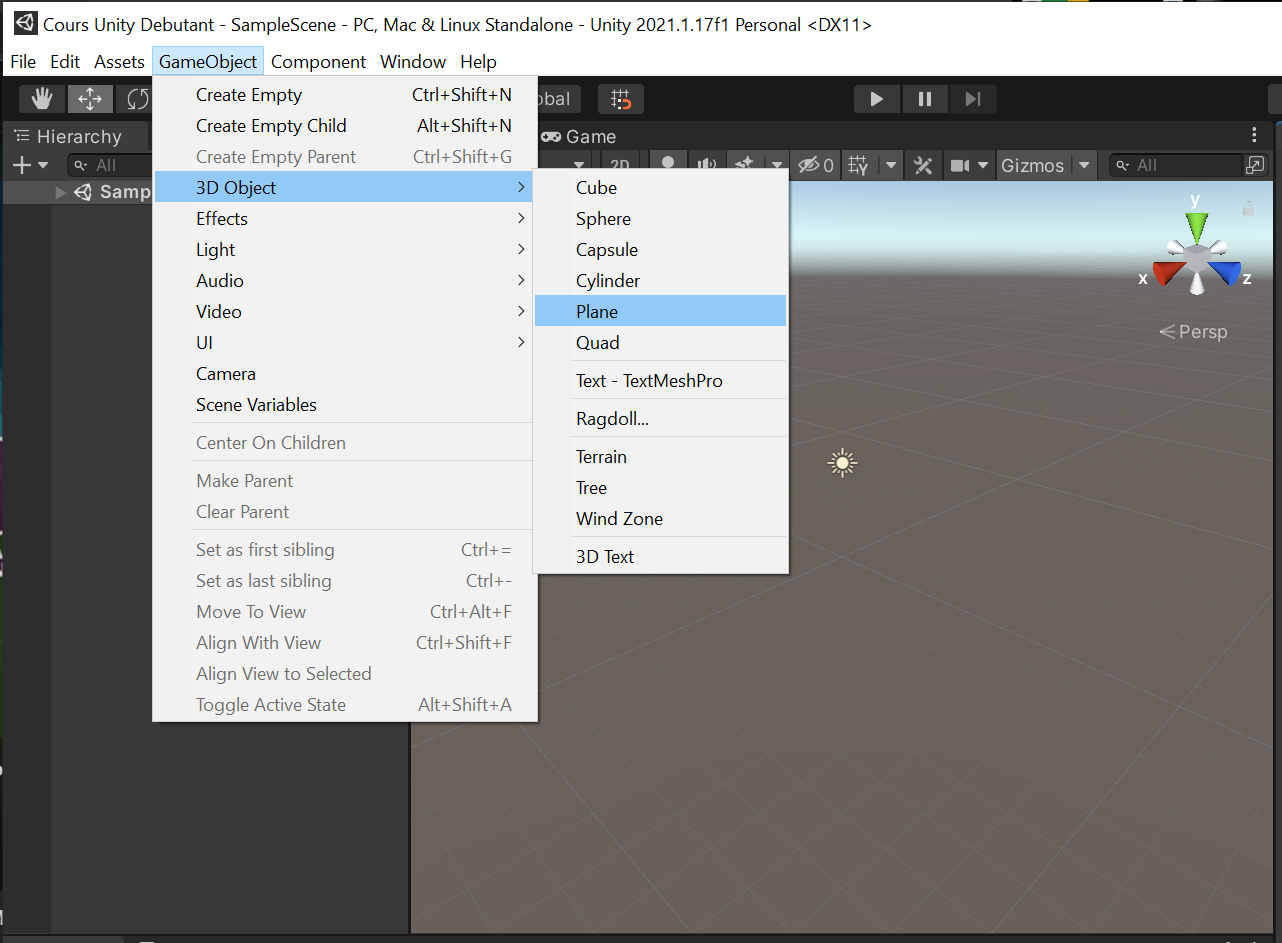Expand the Video submenu
This screenshot has height=943, width=1282.
coord(345,312)
